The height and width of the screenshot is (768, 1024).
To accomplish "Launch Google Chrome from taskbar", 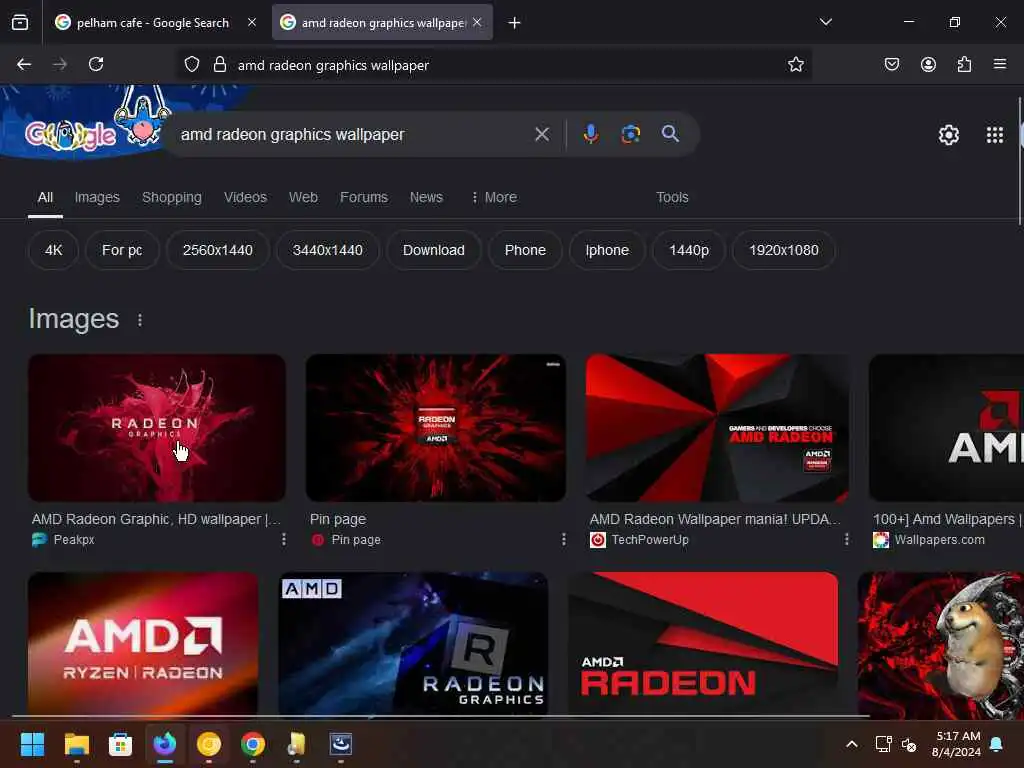I will click(253, 744).
